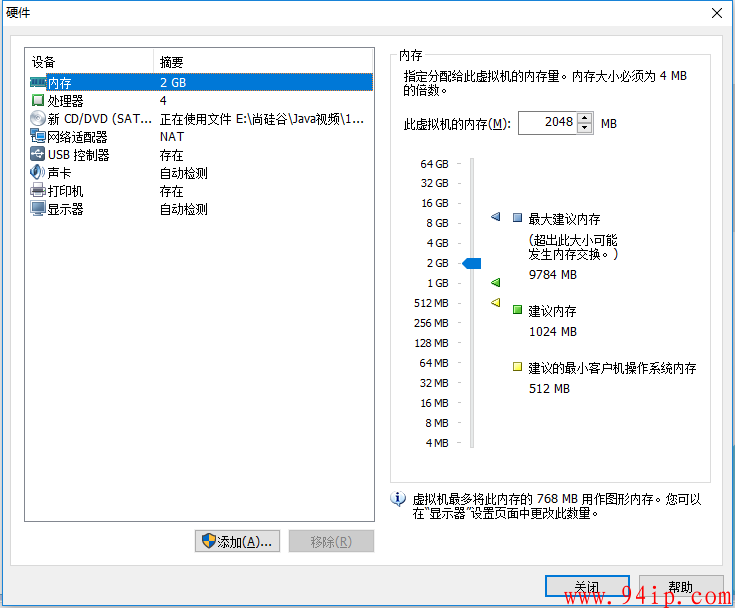The height and width of the screenshot is (608, 735).
Task: Click the 关闭 button
Action: point(587,586)
